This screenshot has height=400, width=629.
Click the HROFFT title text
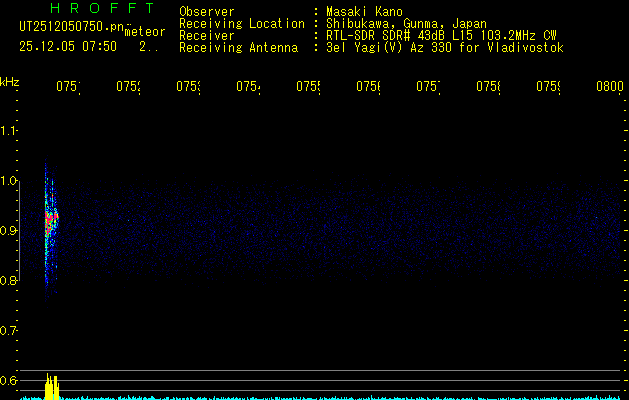coord(103,8)
